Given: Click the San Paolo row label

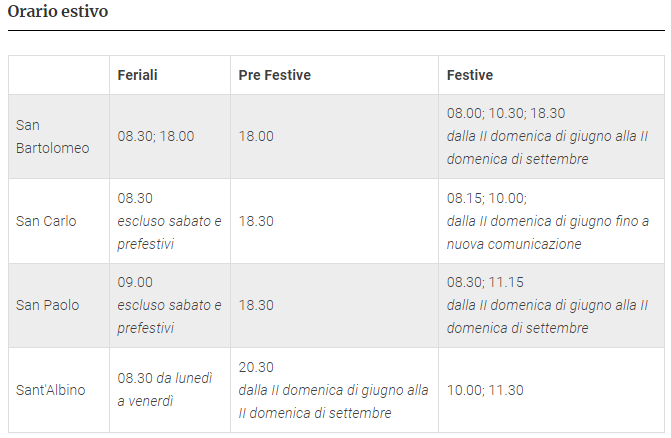Looking at the screenshot, I should point(47,305).
